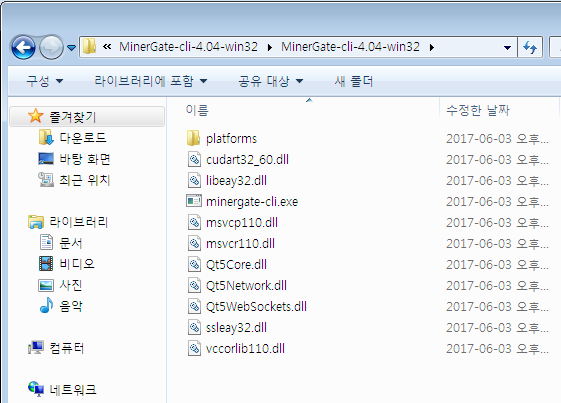Click the Qt5Core.dll file icon
The height and width of the screenshot is (403, 561).
click(194, 264)
